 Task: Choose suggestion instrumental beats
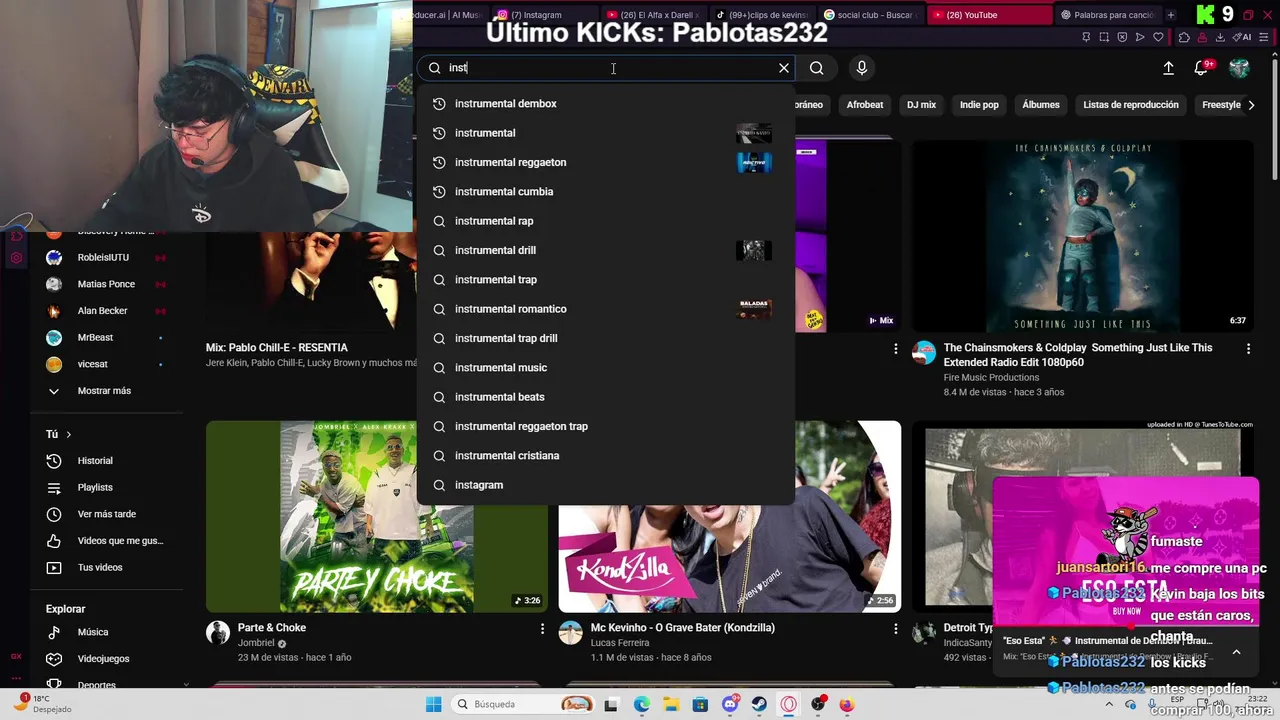click(605, 397)
